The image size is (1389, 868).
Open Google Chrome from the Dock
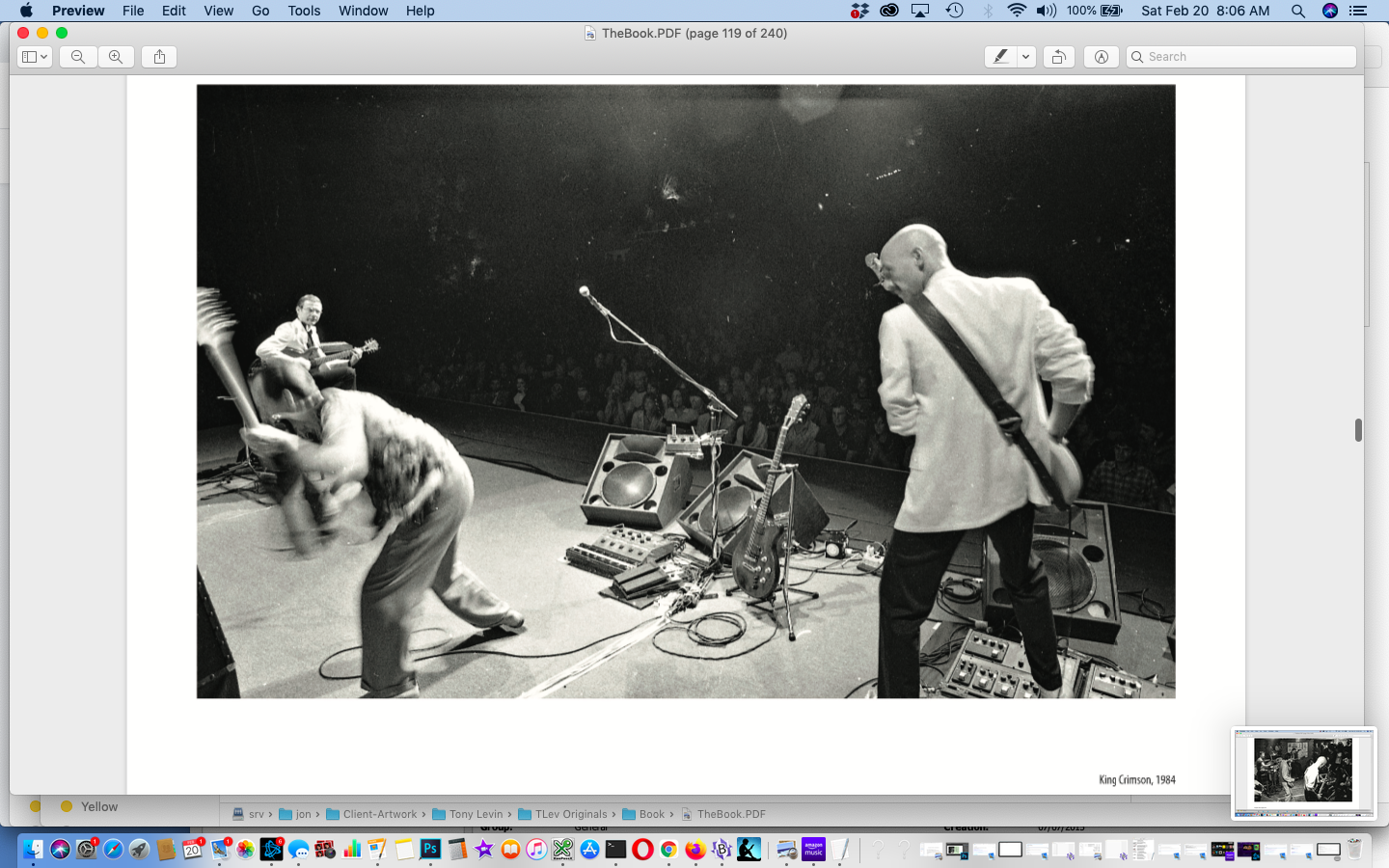(x=668, y=849)
